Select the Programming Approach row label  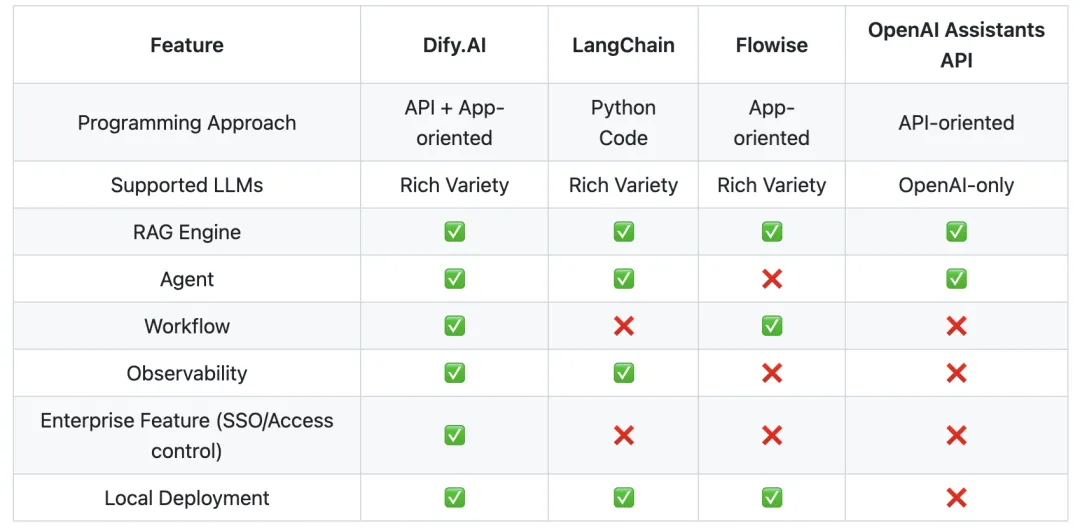[187, 123]
